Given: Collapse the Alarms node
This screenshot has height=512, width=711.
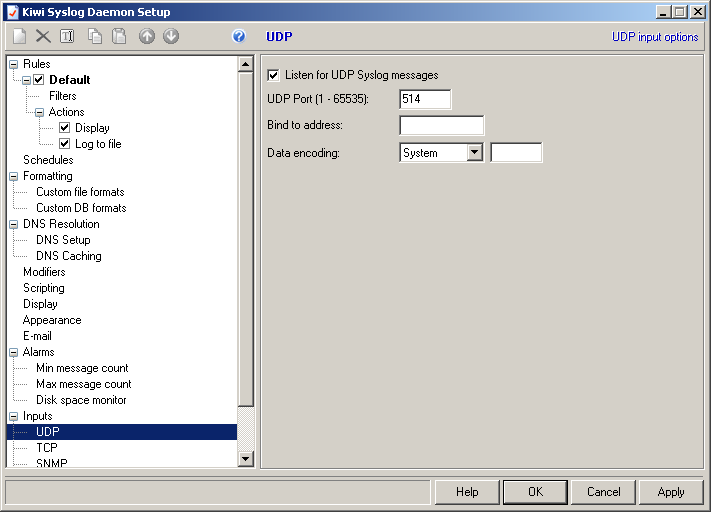Looking at the screenshot, I should click(14, 352).
